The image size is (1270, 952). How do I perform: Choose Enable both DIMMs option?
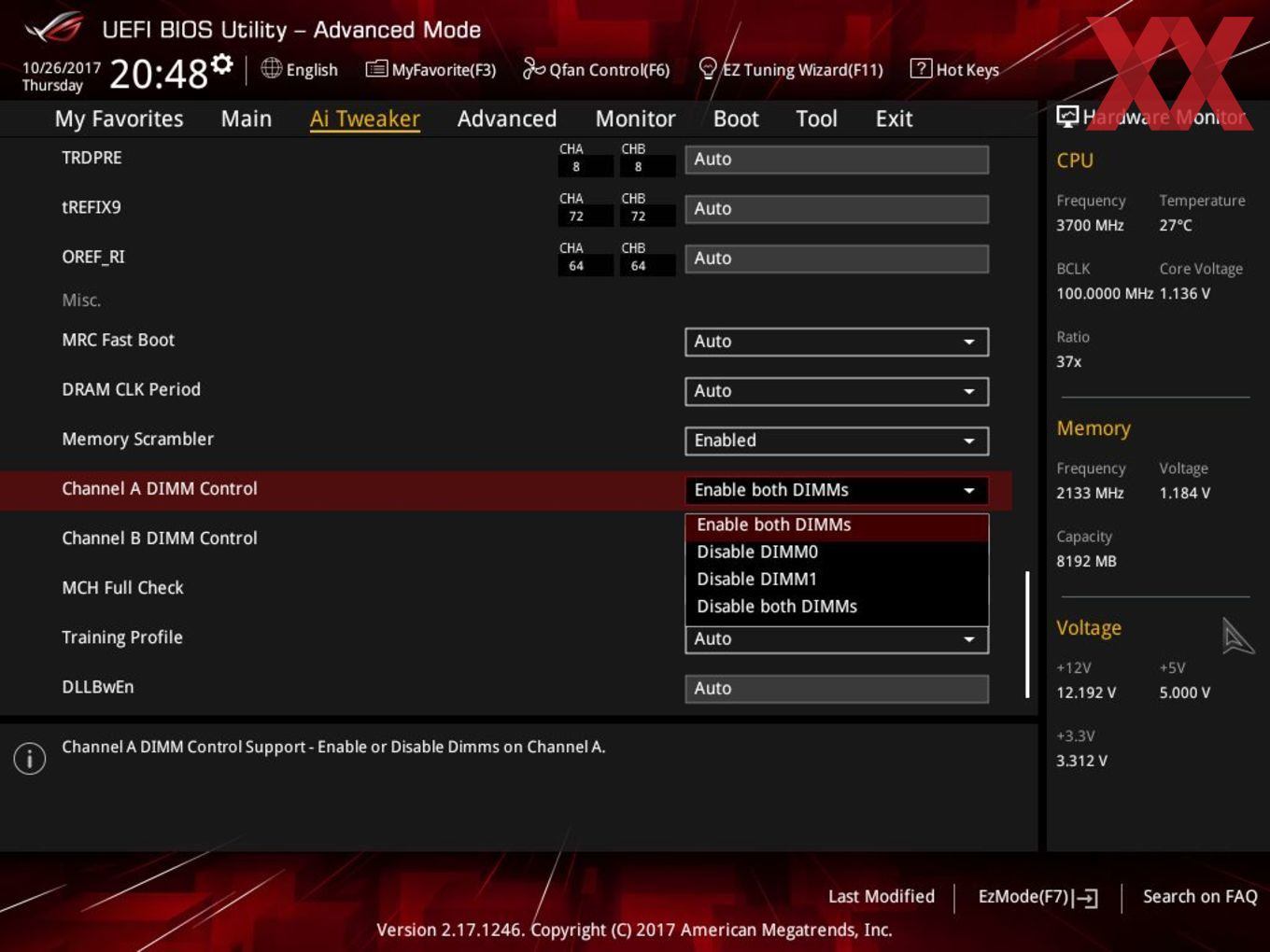837,525
